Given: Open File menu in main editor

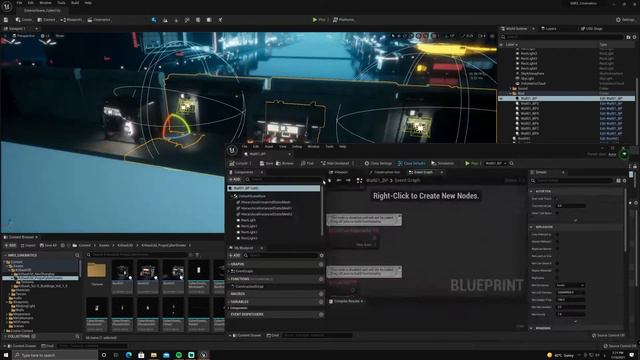Looking at the screenshot, I should [19, 3].
